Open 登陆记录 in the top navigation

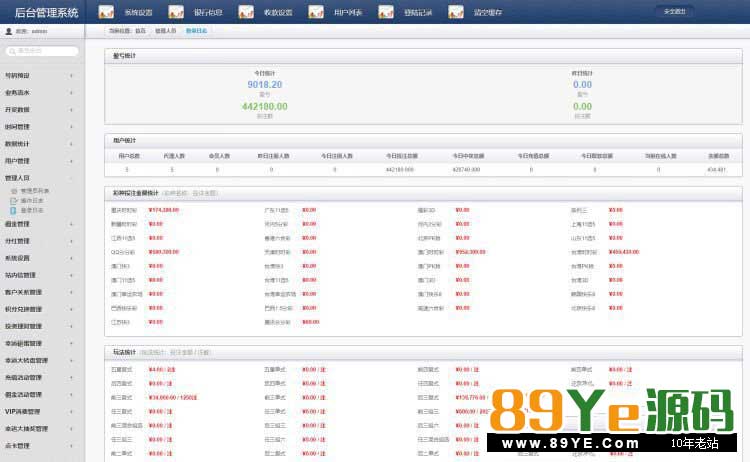click(x=418, y=12)
